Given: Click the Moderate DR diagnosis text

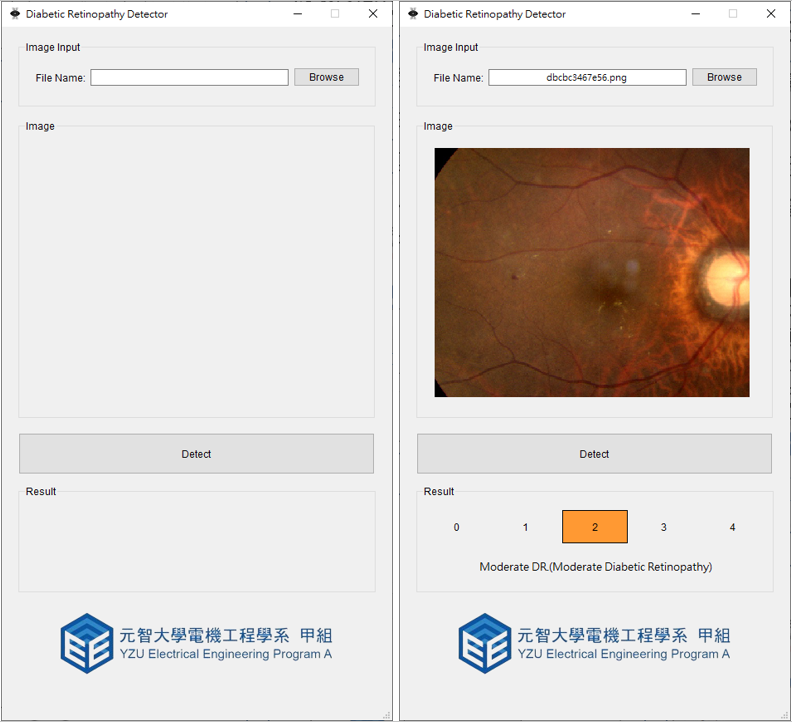Looking at the screenshot, I should click(x=596, y=567).
